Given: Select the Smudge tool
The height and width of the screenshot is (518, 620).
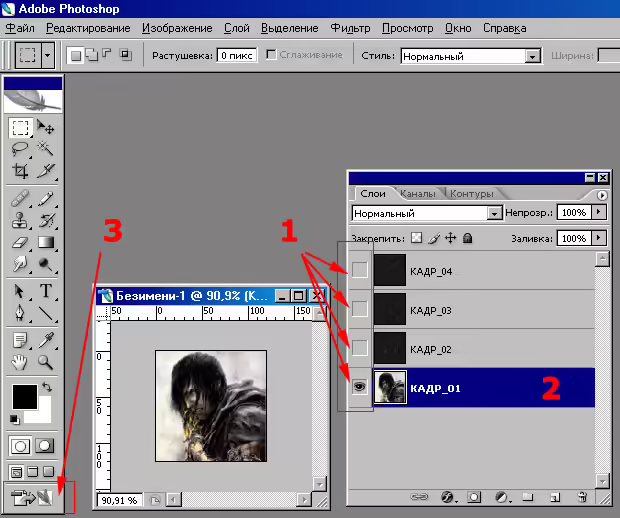Looking at the screenshot, I should coord(20,264).
